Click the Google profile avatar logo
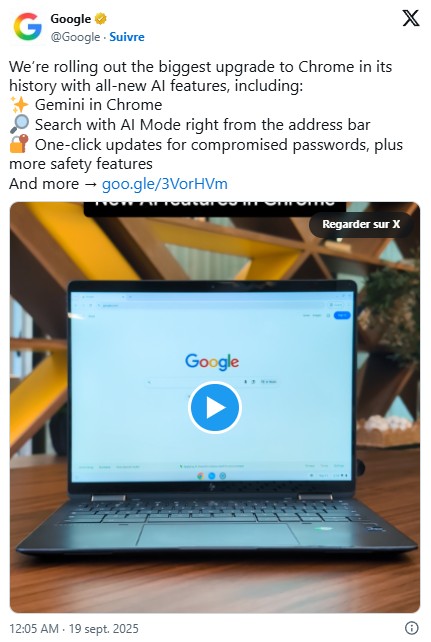This screenshot has height=642, width=431. (27, 27)
